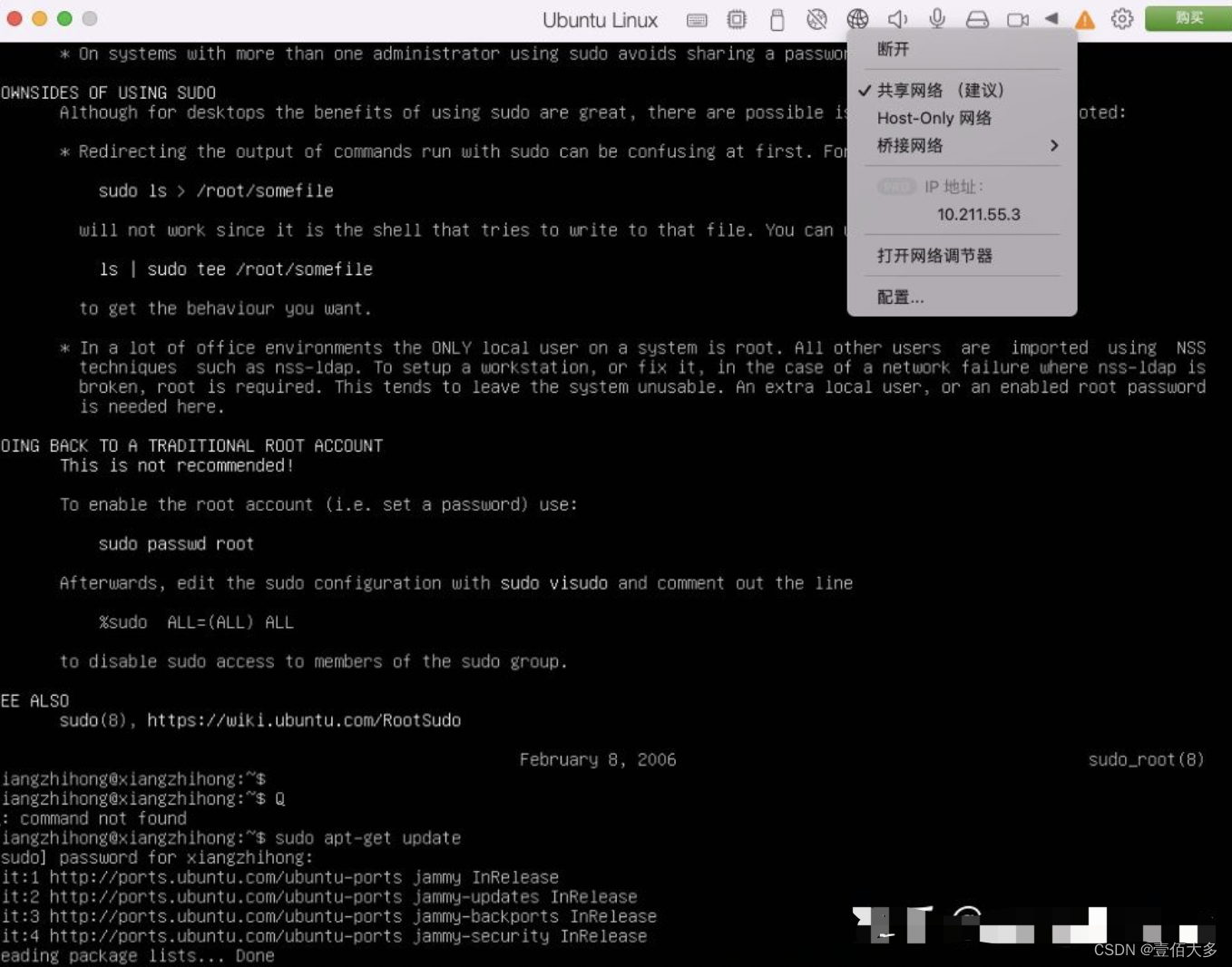Screen dimensions: 1232x967
Task: Open the settings gear for the VM
Action: (x=1122, y=19)
